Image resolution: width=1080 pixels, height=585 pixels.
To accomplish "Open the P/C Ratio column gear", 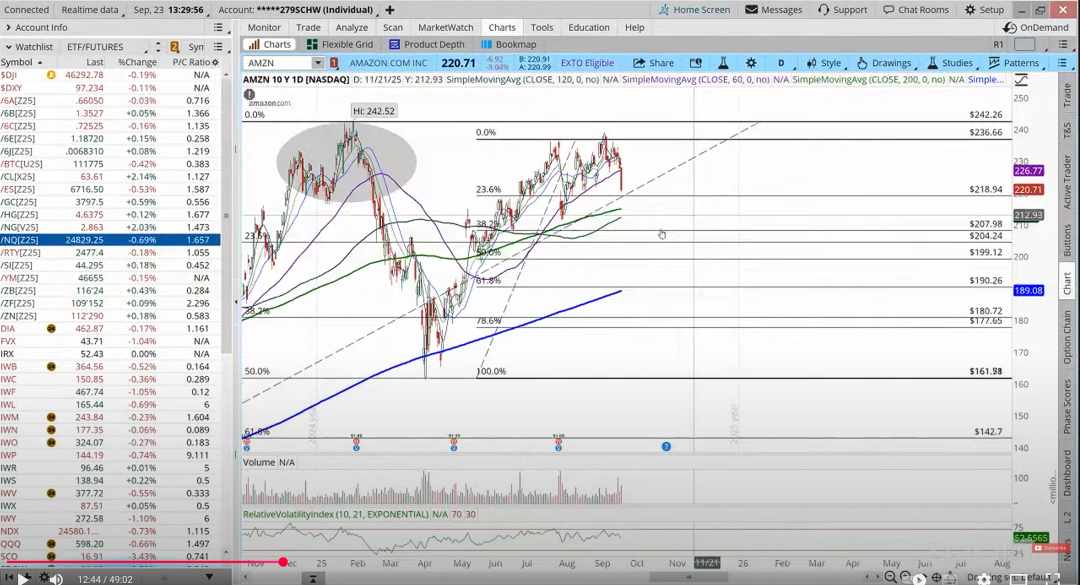I will (x=216, y=62).
